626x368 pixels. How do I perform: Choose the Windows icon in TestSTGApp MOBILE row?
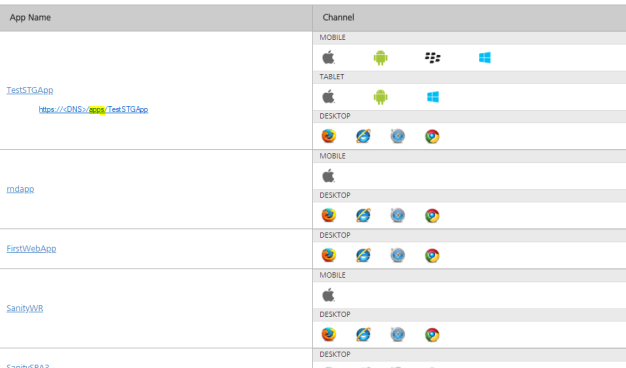[x=485, y=58]
